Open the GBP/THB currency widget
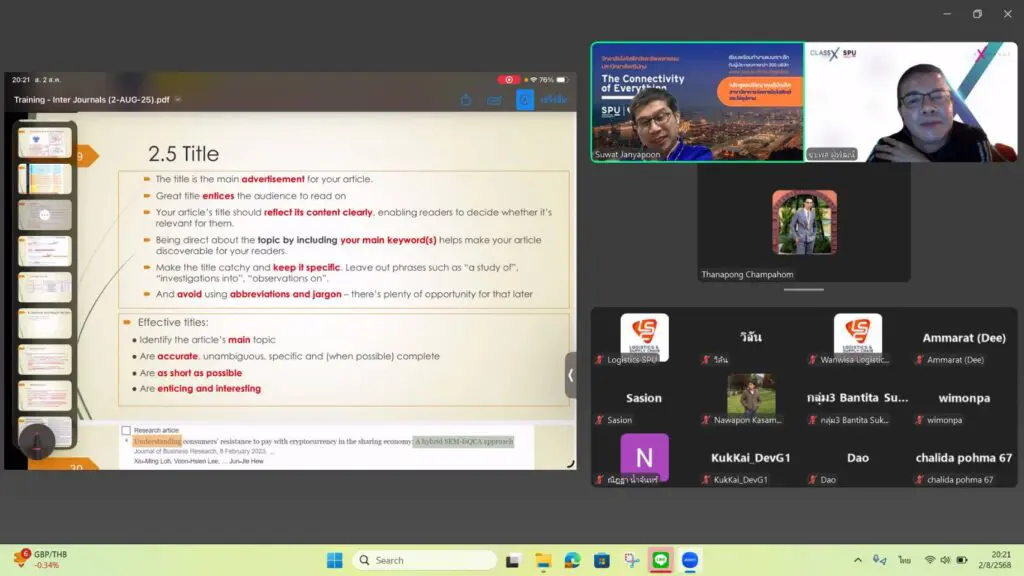Viewport: 1024px width, 576px height. [40, 559]
